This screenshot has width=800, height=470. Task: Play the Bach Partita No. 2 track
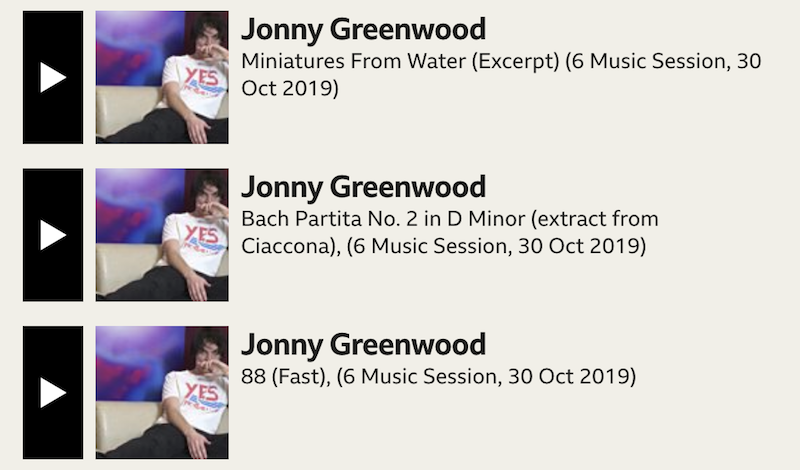pyautogui.click(x=53, y=234)
